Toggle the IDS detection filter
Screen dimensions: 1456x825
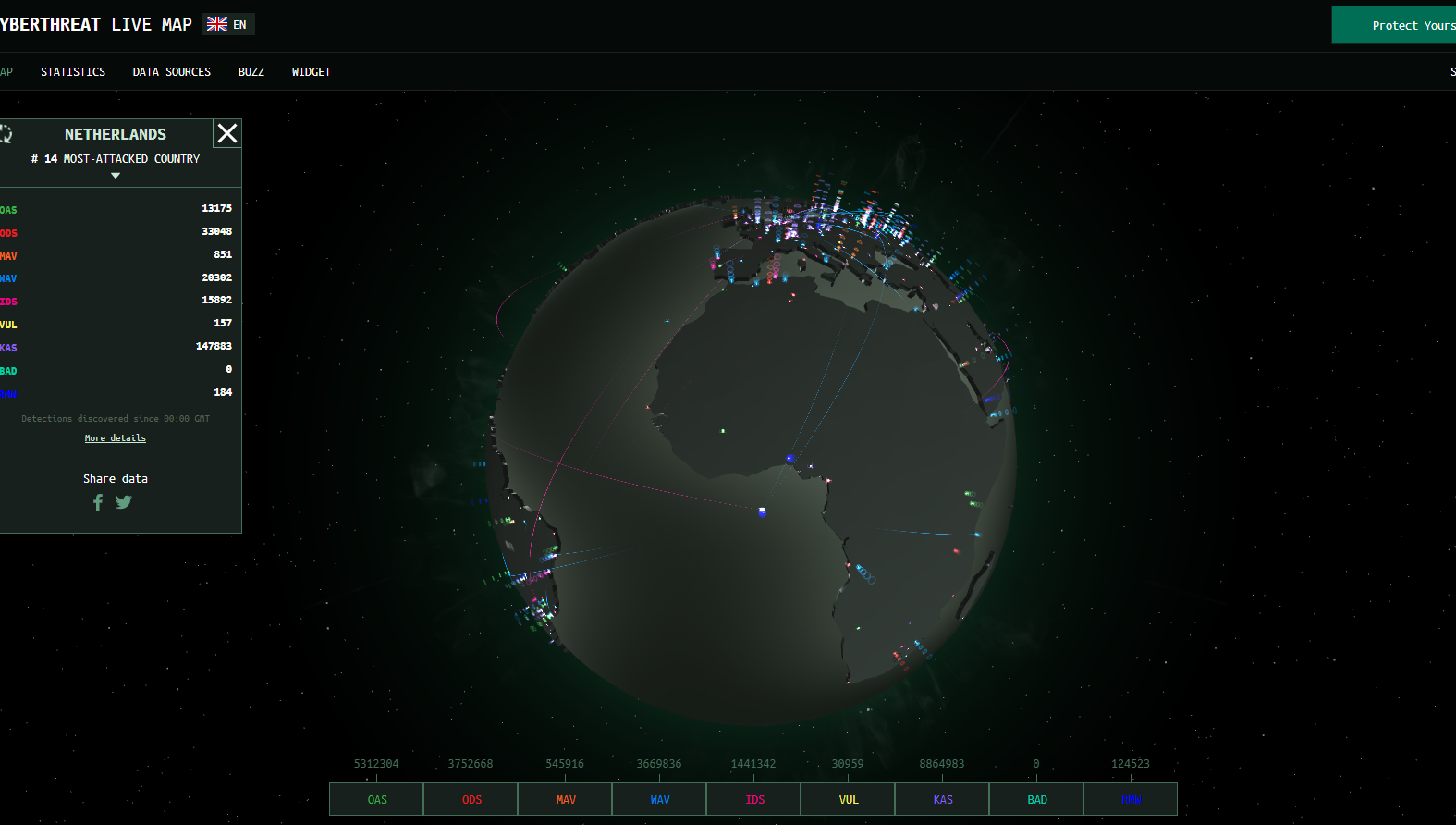click(x=754, y=799)
